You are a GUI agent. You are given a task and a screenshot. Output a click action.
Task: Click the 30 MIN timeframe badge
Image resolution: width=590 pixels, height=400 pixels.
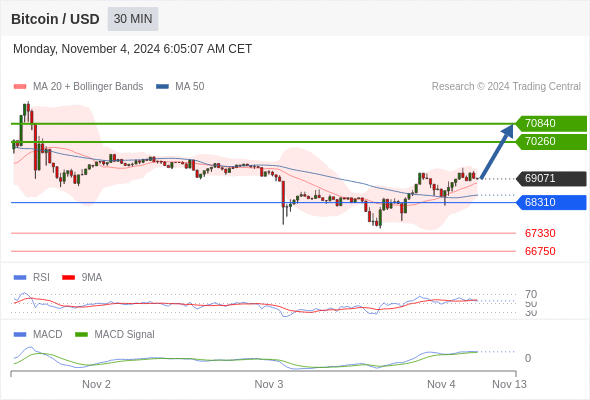(133, 19)
